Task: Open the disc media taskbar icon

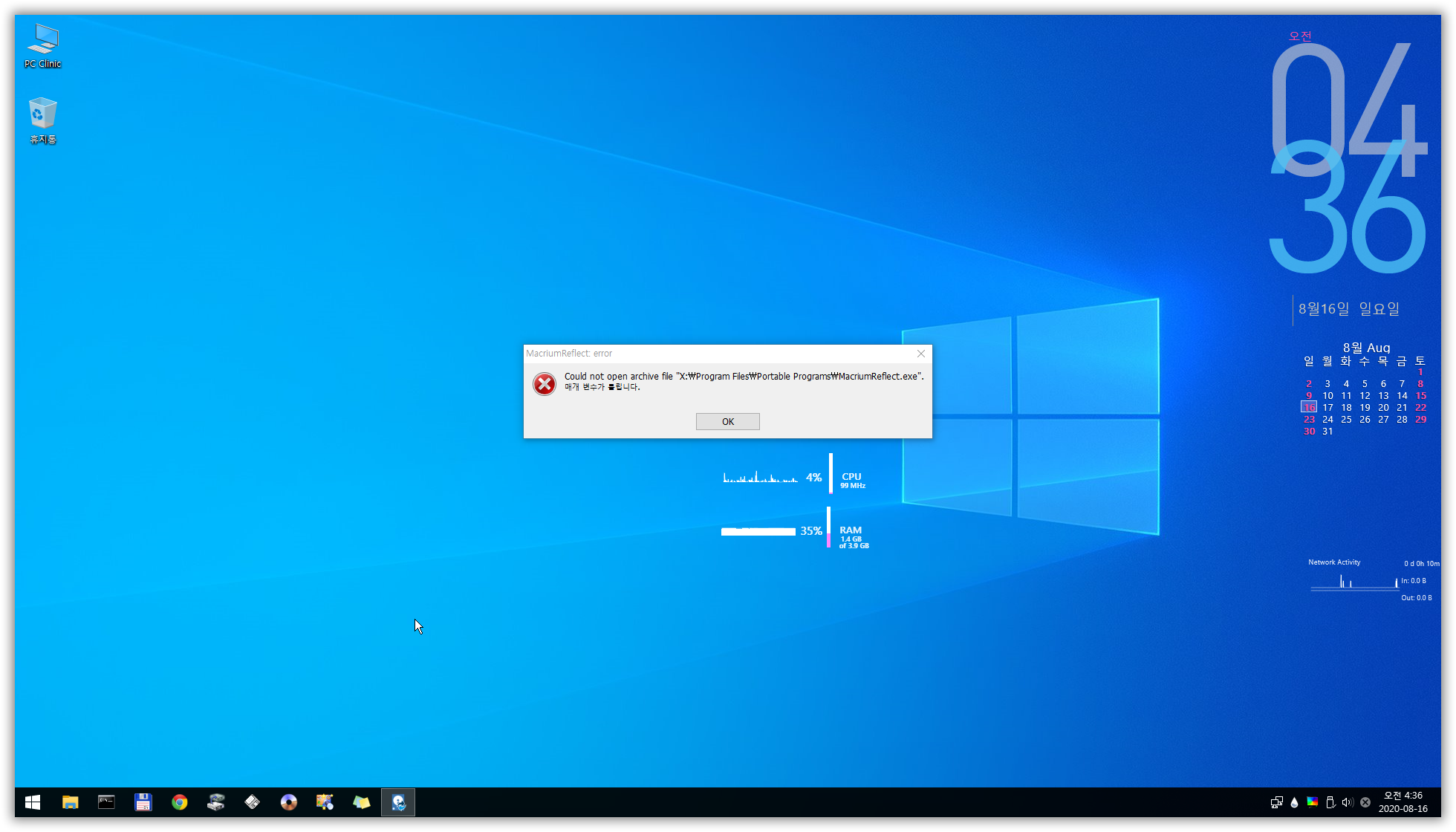Action: (x=288, y=802)
